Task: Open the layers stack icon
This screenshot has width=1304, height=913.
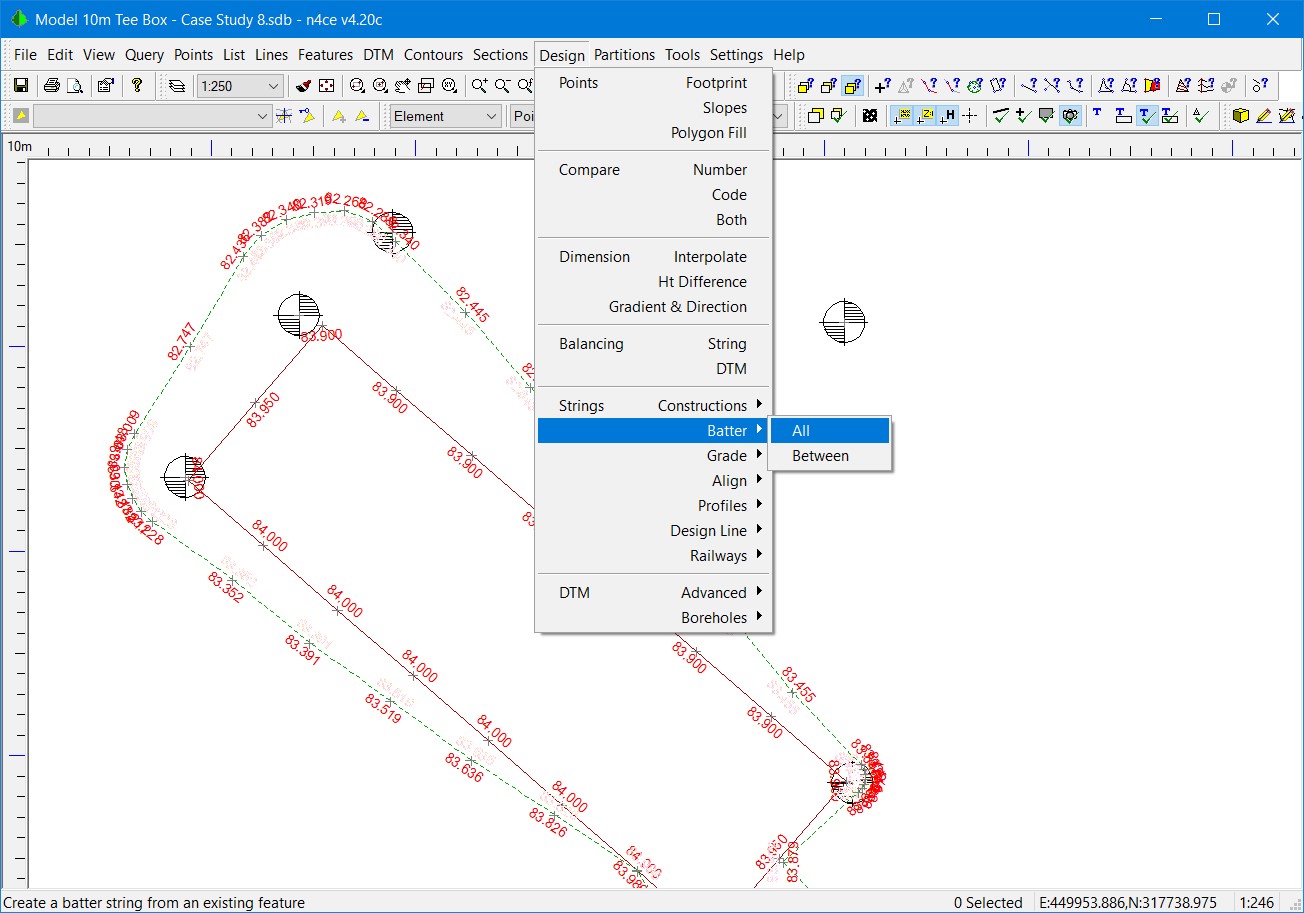Action: (177, 86)
